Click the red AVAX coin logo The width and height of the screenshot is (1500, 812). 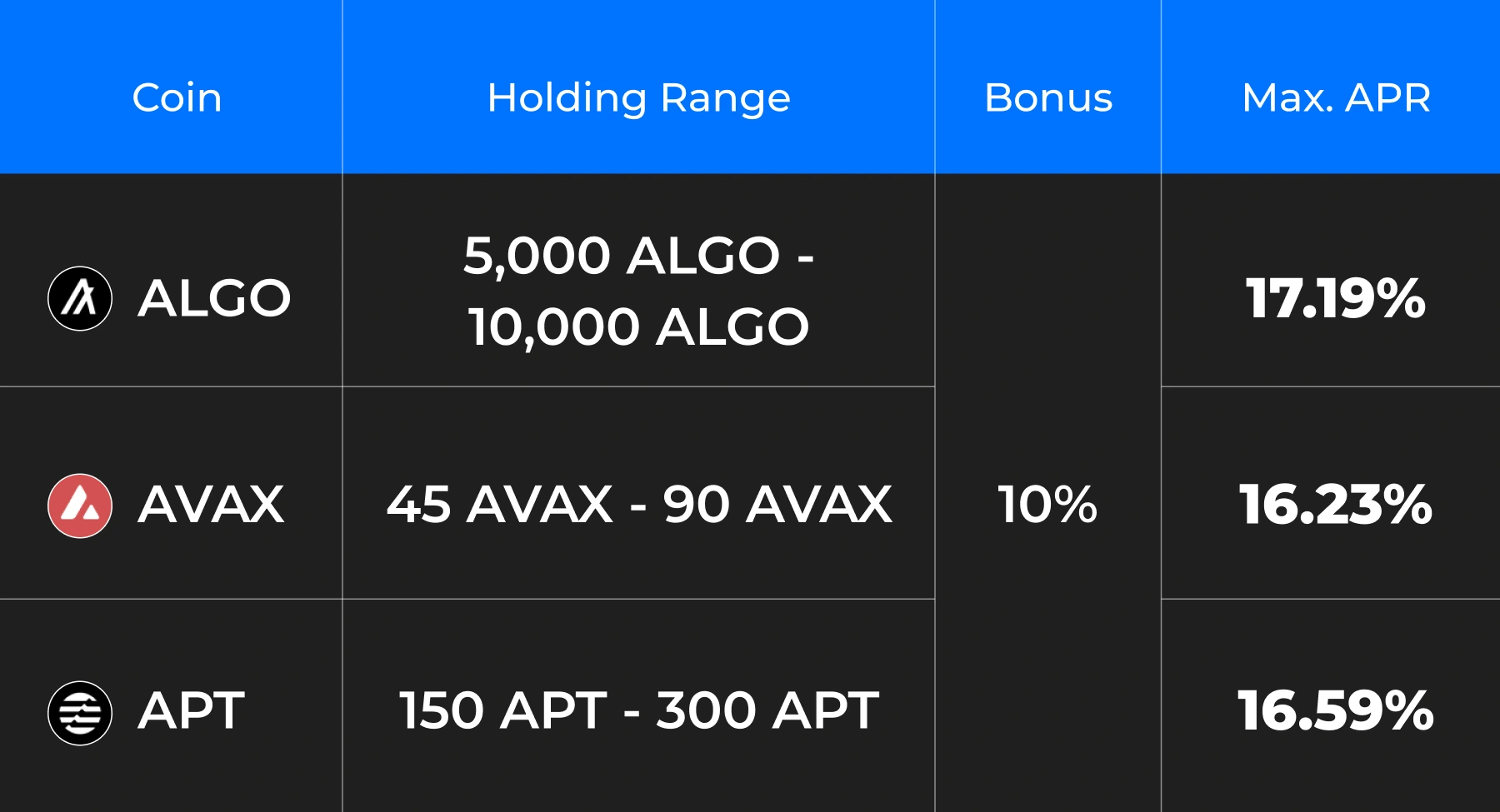pos(80,506)
